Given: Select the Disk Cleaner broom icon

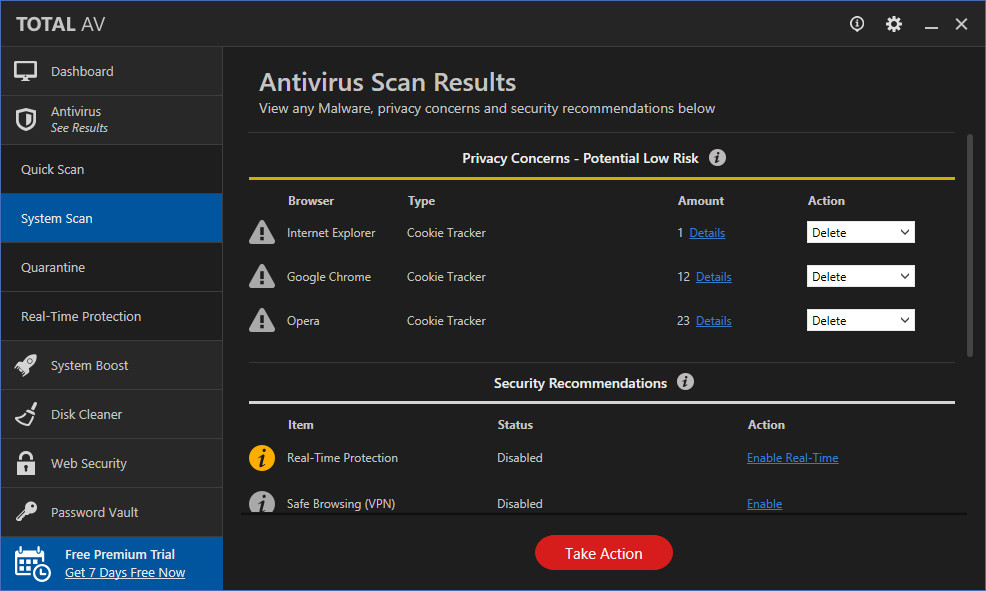Looking at the screenshot, I should tap(26, 414).
